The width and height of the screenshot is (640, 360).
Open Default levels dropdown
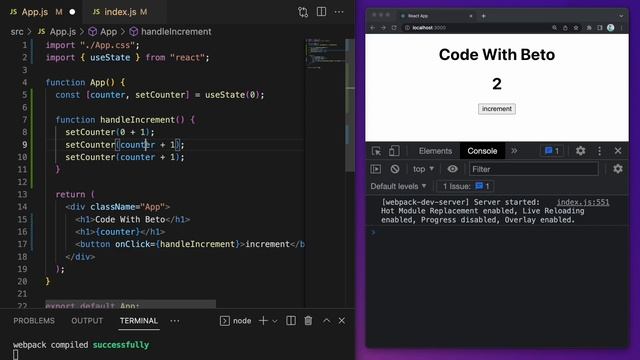[398, 187]
